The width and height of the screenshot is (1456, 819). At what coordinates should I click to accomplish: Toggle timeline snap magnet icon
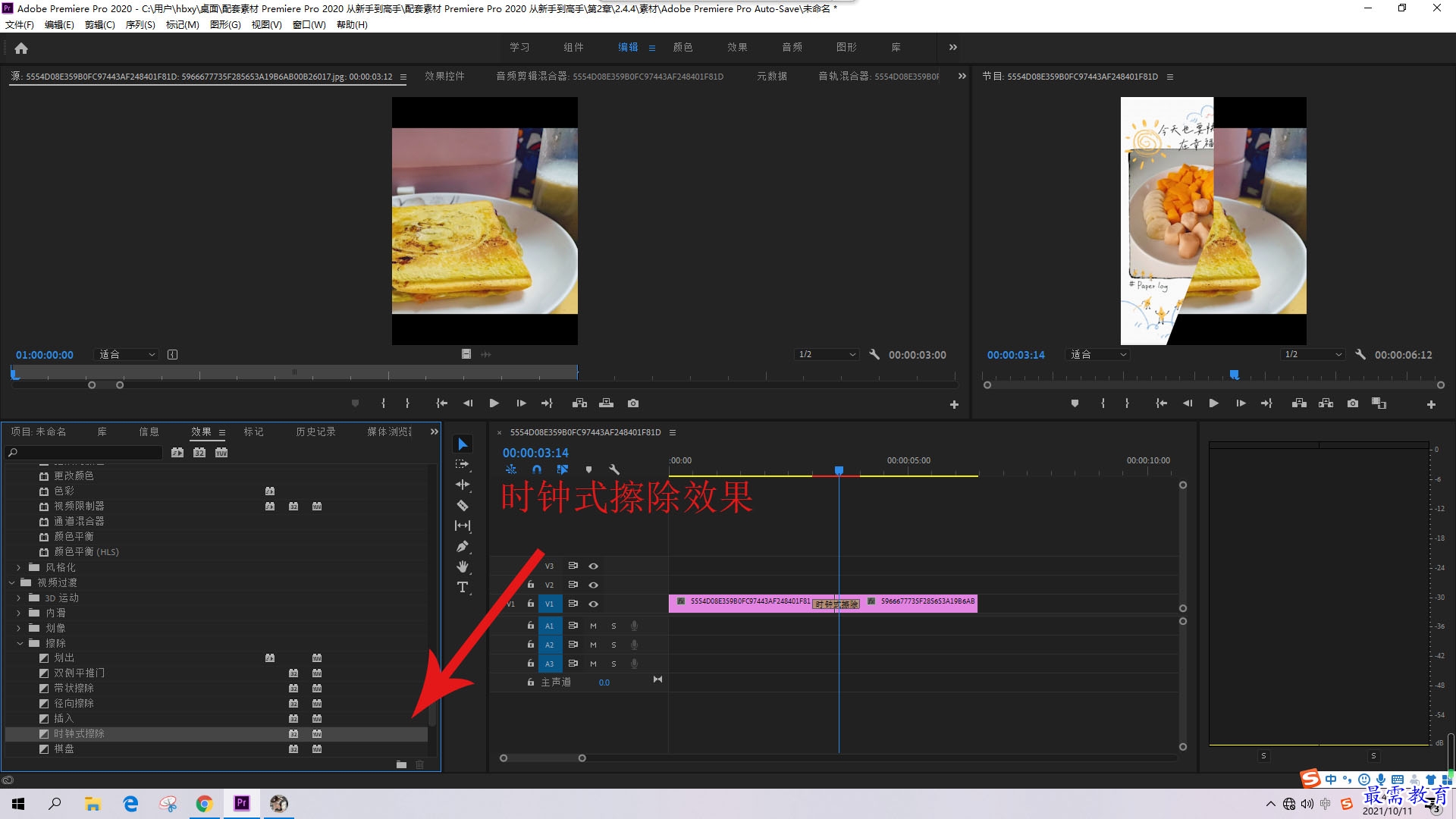(537, 469)
